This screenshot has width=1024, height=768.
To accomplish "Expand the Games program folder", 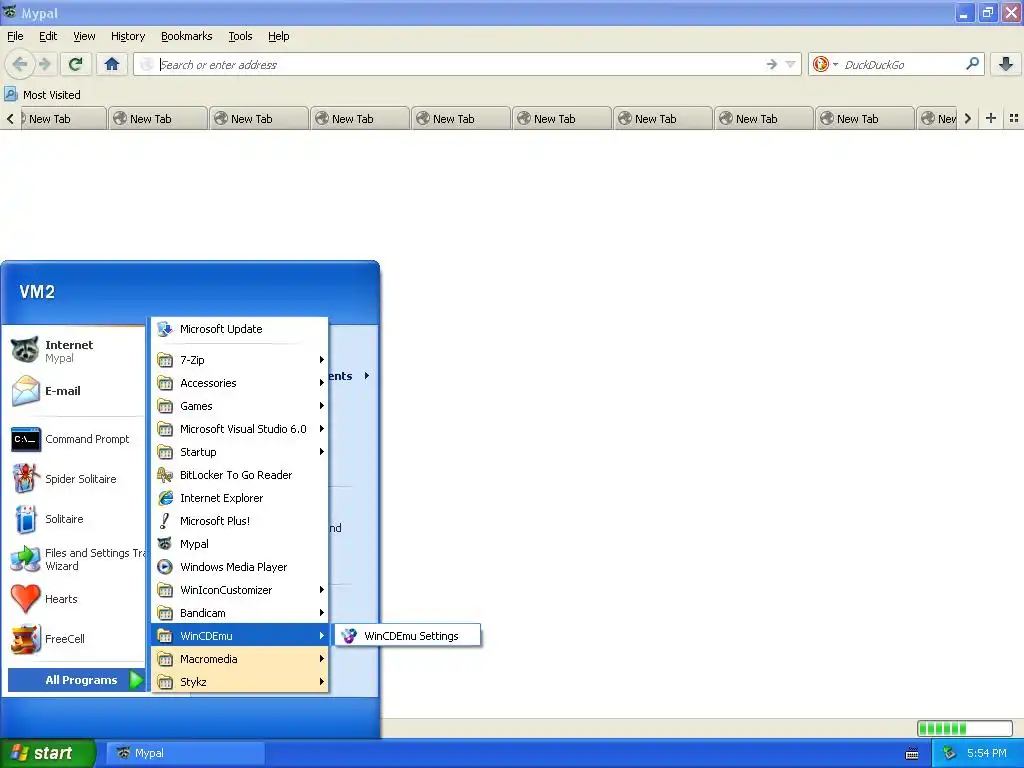I will coord(240,406).
